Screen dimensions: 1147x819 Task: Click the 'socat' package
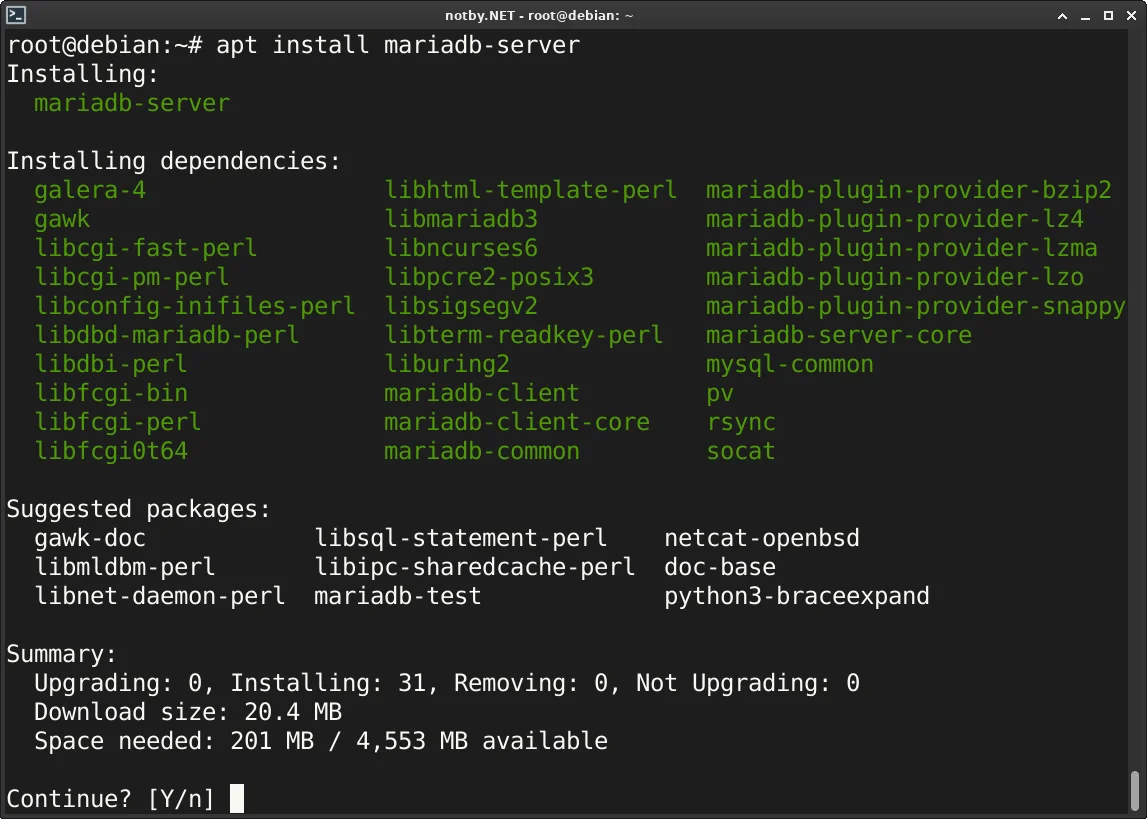(741, 451)
